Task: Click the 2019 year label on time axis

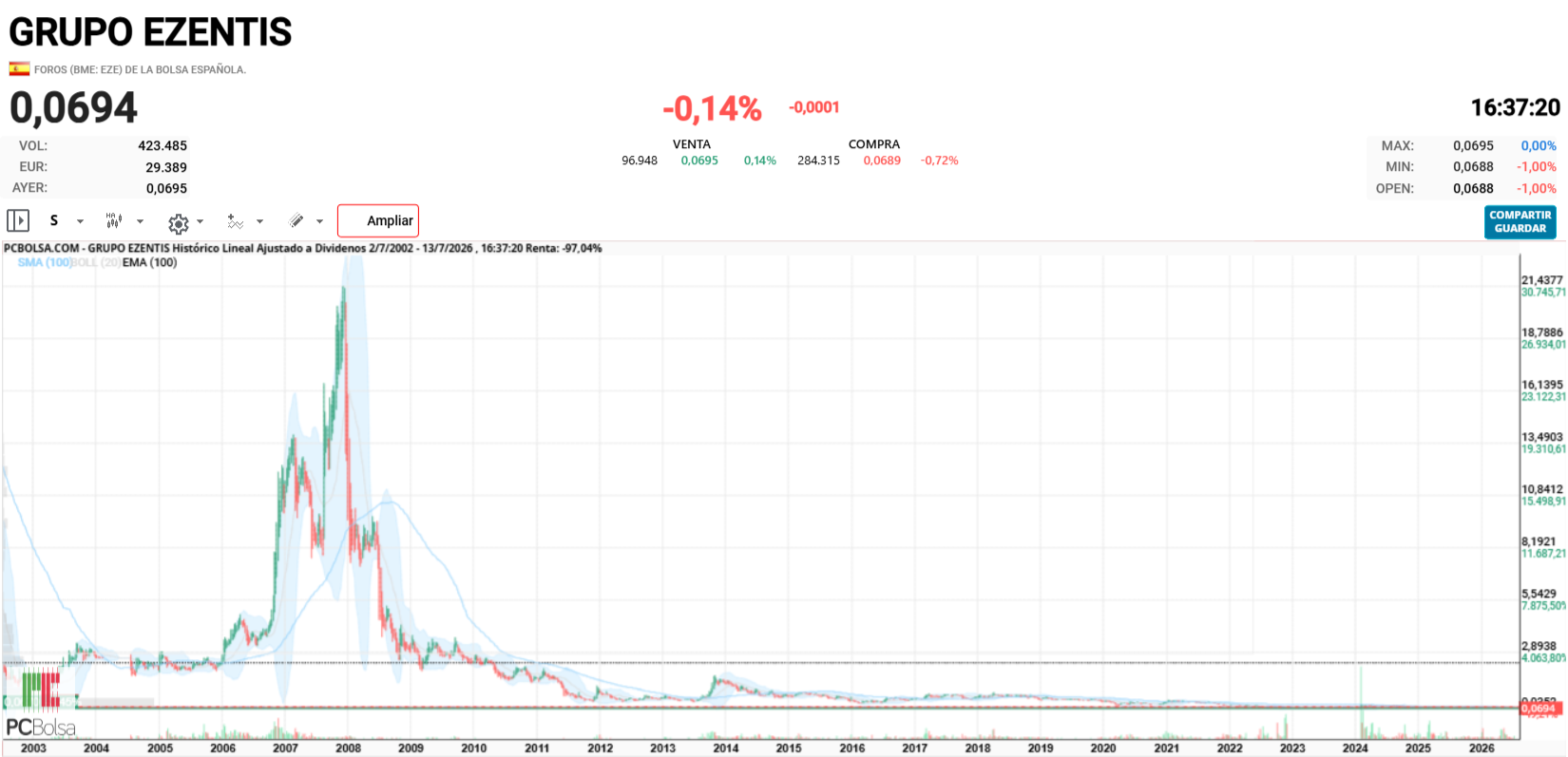Action: [1041, 748]
